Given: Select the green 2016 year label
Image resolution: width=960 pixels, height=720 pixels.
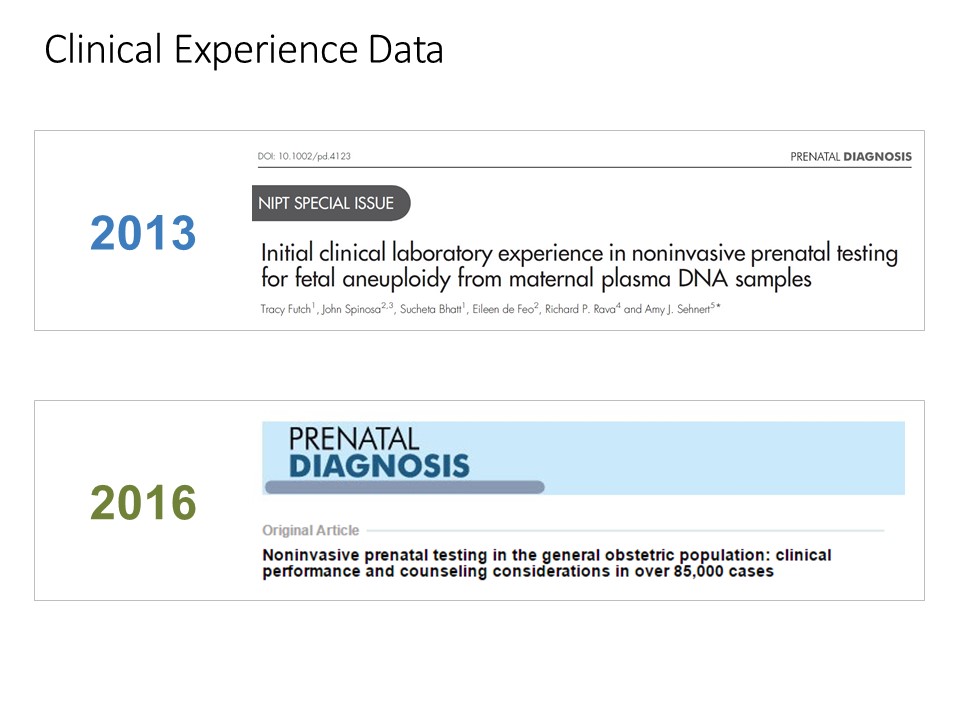Looking at the screenshot, I should pos(143,503).
